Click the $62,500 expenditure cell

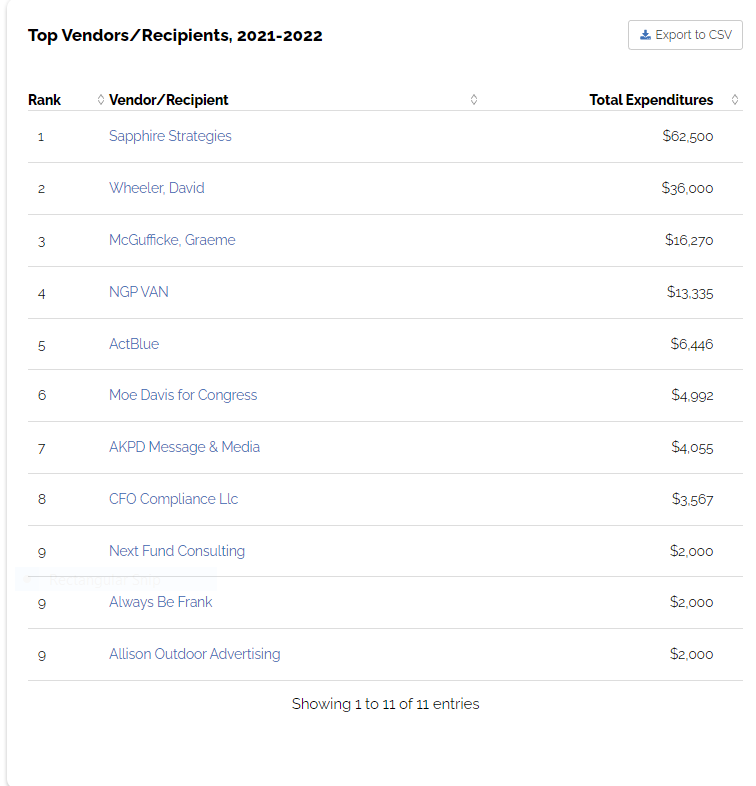click(x=687, y=136)
